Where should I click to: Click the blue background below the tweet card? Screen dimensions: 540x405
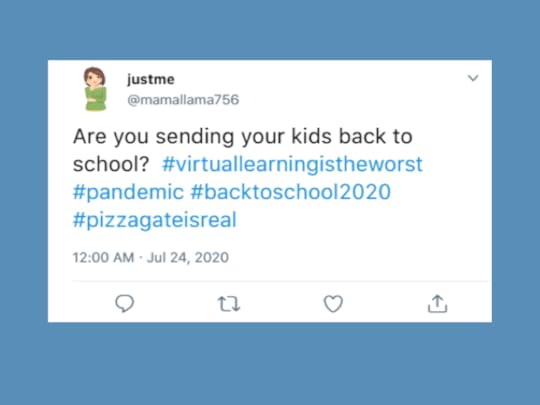pyautogui.click(x=270, y=364)
